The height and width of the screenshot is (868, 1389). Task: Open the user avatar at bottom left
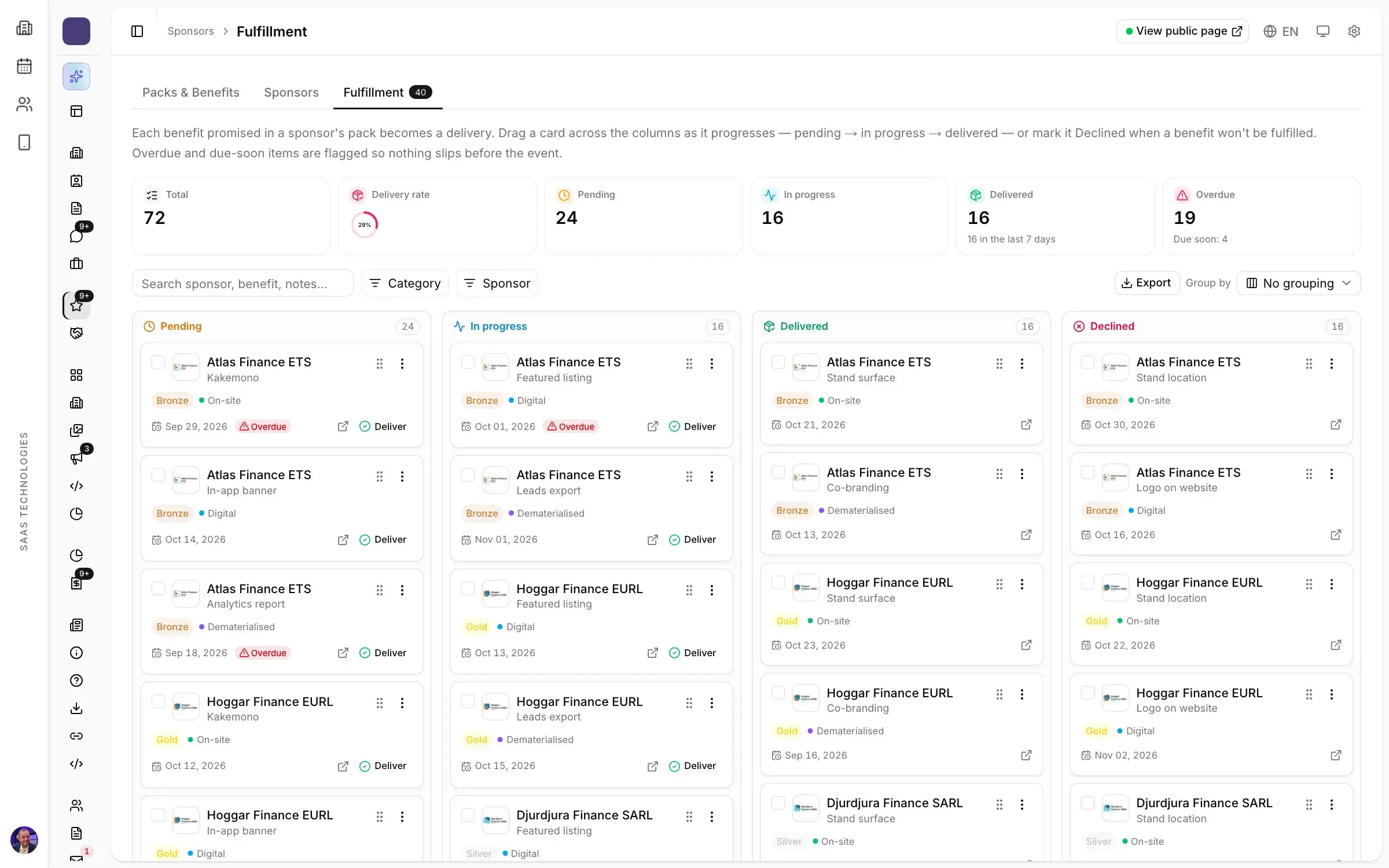(24, 840)
